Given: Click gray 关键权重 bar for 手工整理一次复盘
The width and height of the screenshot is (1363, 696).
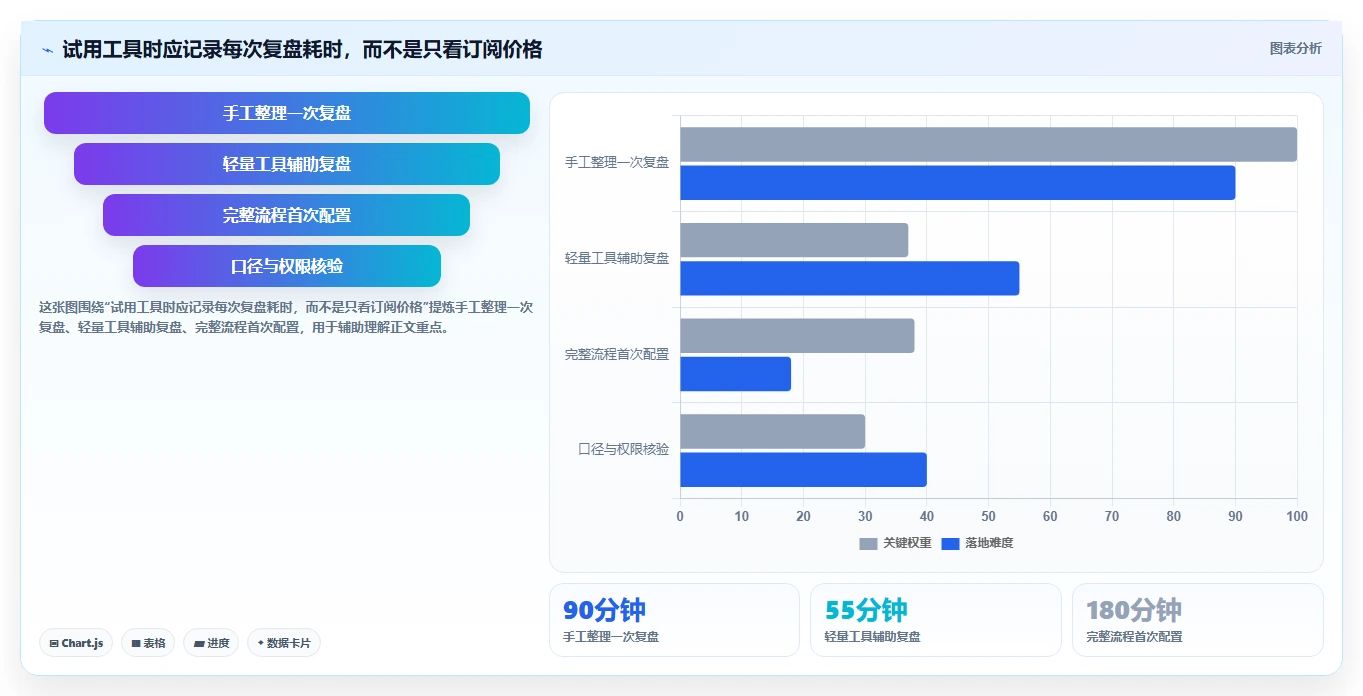Looking at the screenshot, I should tap(988, 144).
